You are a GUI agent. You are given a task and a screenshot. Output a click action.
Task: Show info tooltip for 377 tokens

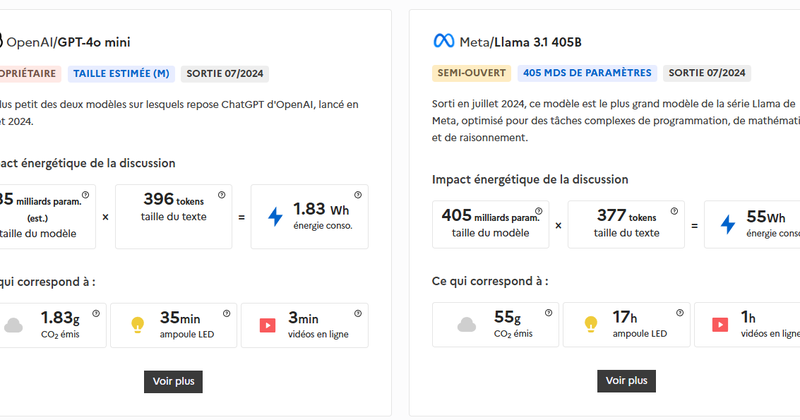tap(674, 210)
